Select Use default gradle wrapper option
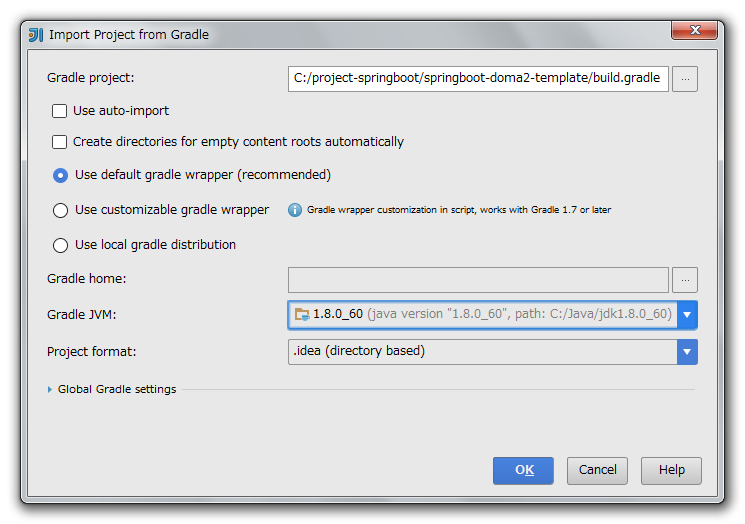 tap(60, 175)
